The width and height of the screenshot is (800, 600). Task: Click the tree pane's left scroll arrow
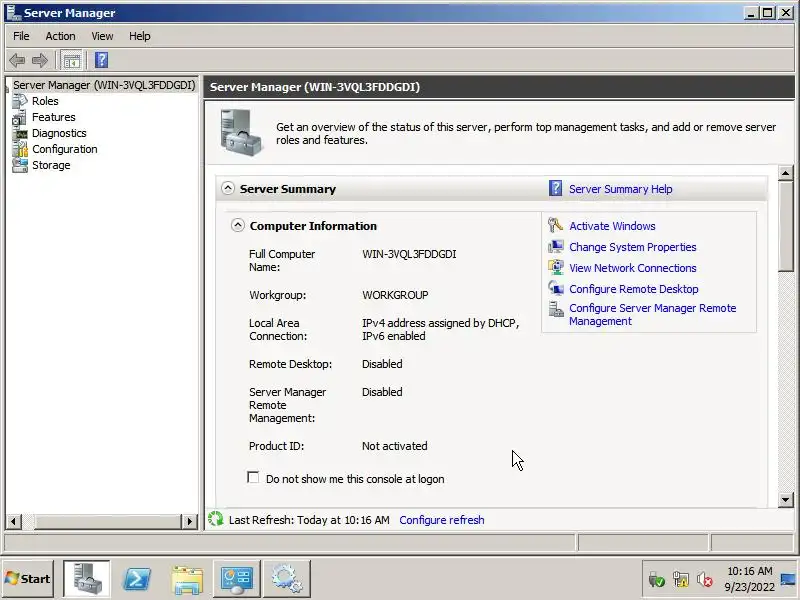[x=13, y=521]
